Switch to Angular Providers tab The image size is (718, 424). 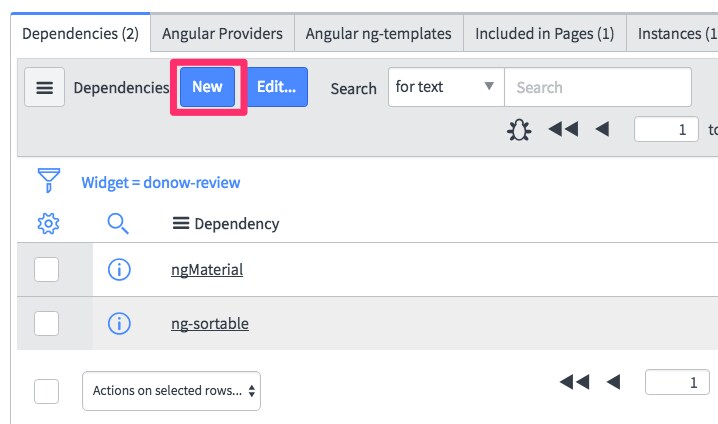(x=223, y=33)
